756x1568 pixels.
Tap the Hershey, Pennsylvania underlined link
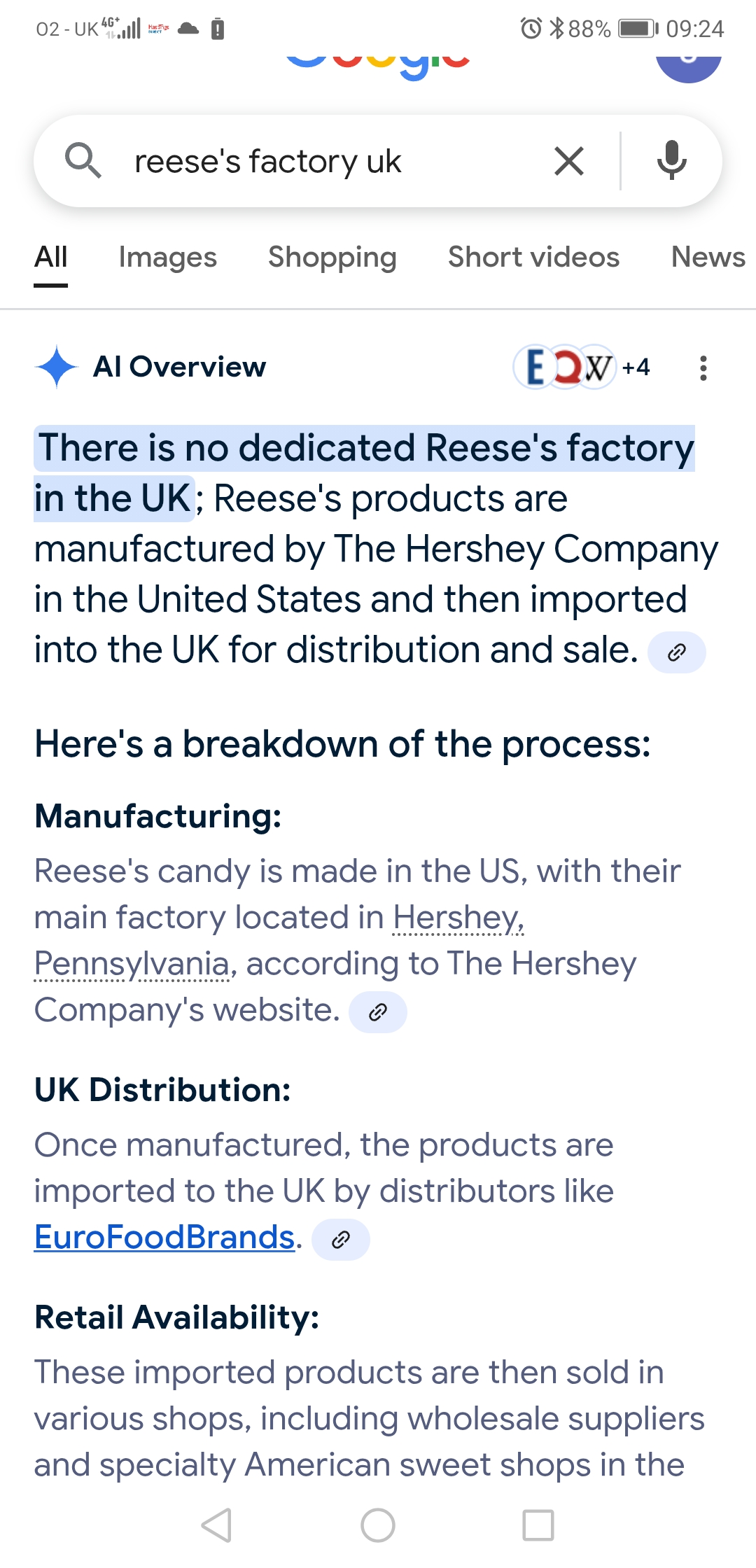(279, 940)
